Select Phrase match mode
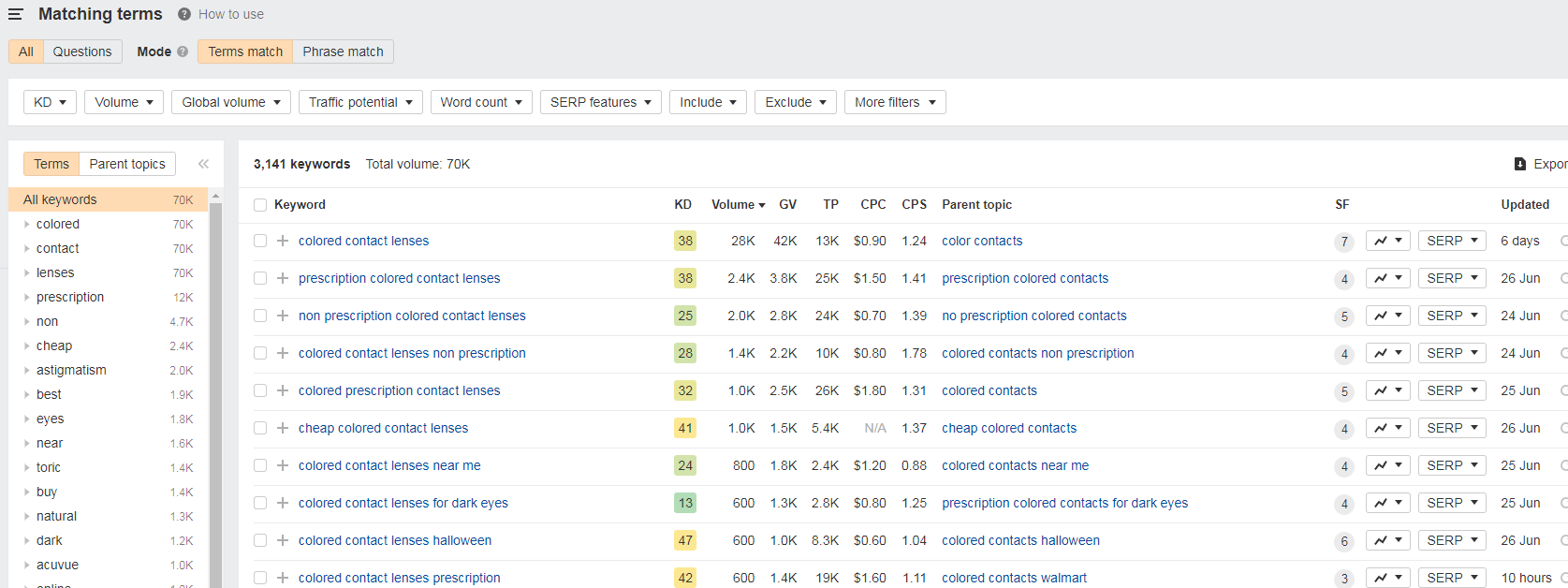This screenshot has height=588, width=1568. click(x=343, y=51)
